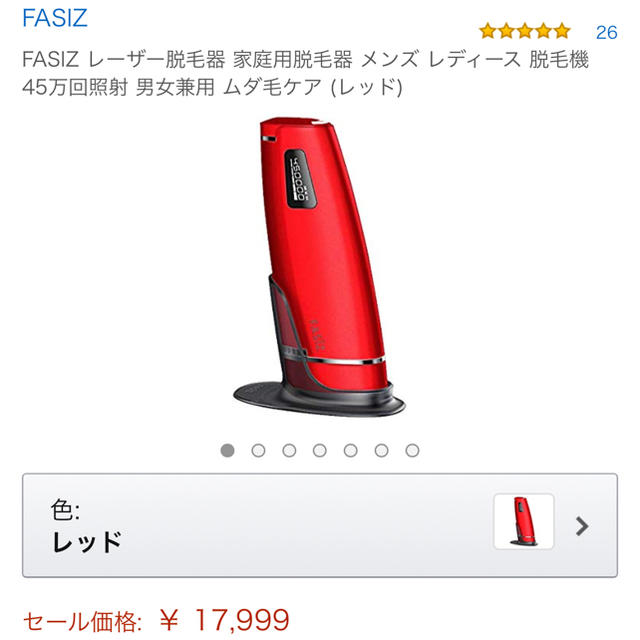
Task: Show the sixth product image via dot
Action: pyautogui.click(x=381, y=451)
